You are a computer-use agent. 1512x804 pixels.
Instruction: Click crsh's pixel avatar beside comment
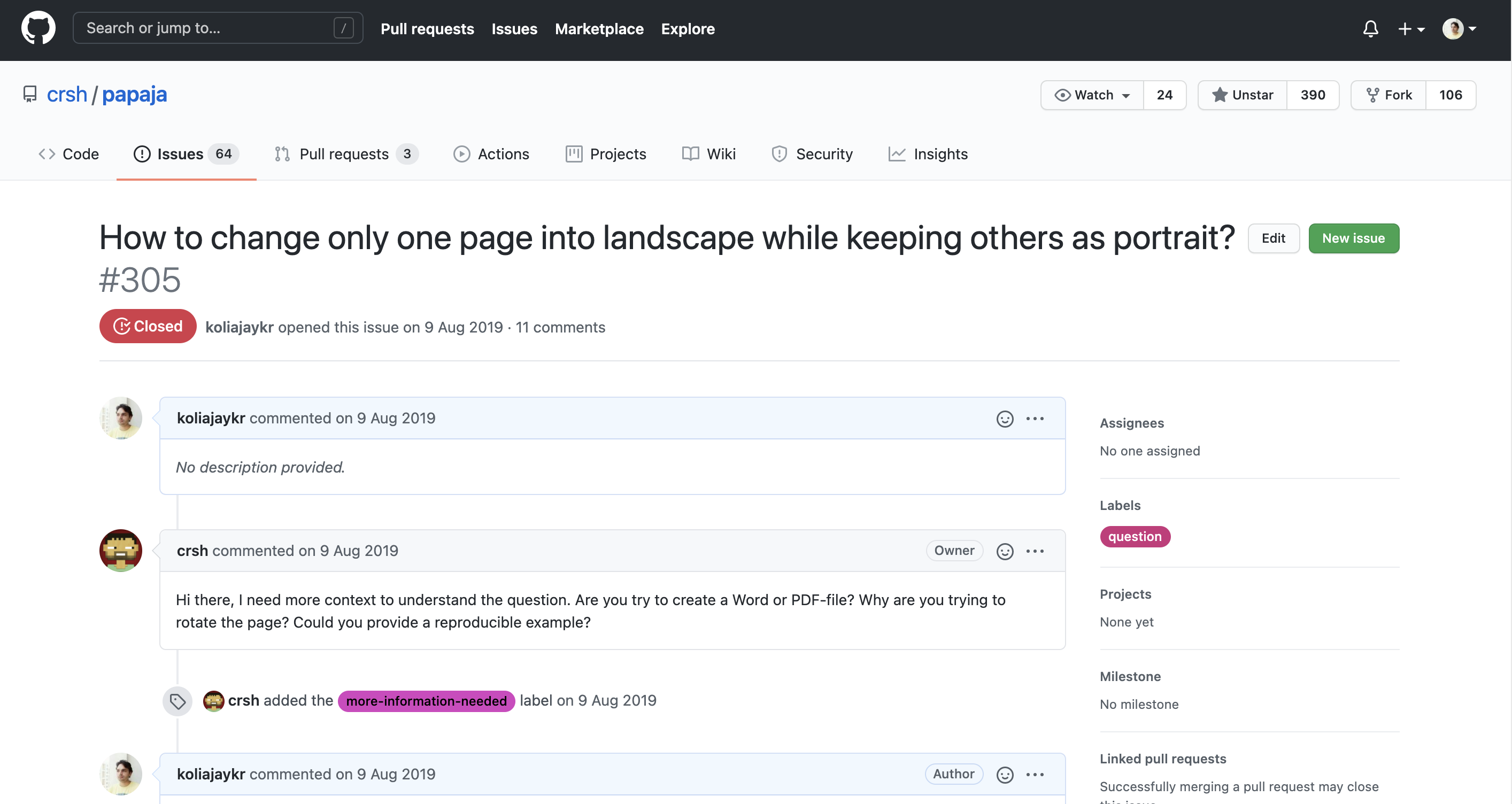(120, 551)
